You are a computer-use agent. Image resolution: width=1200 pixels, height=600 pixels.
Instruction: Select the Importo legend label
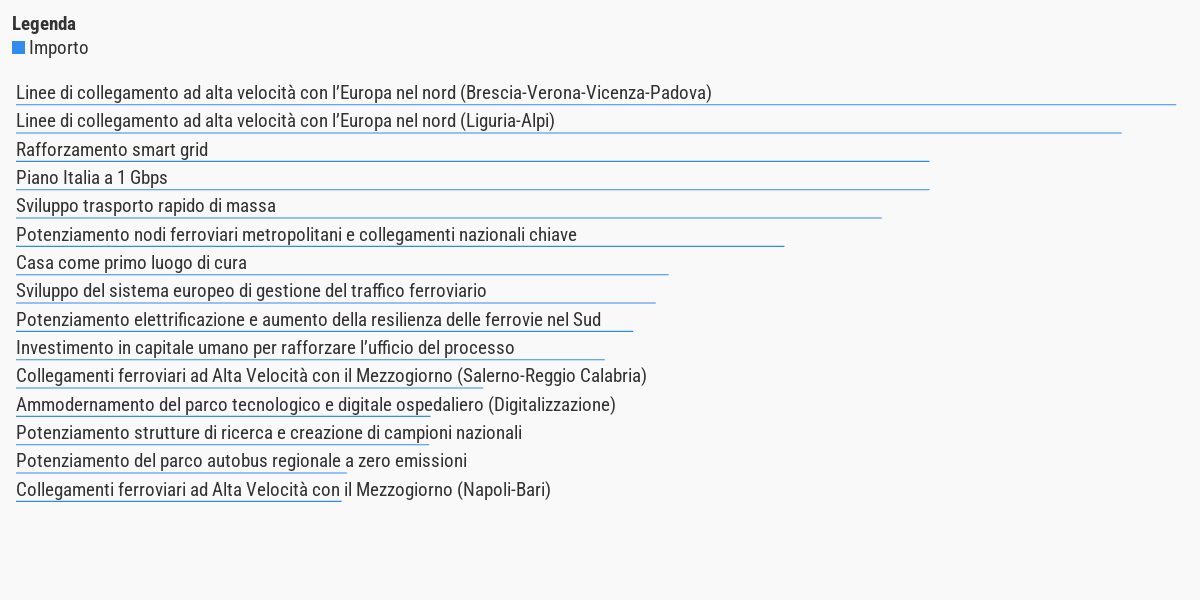(x=58, y=48)
